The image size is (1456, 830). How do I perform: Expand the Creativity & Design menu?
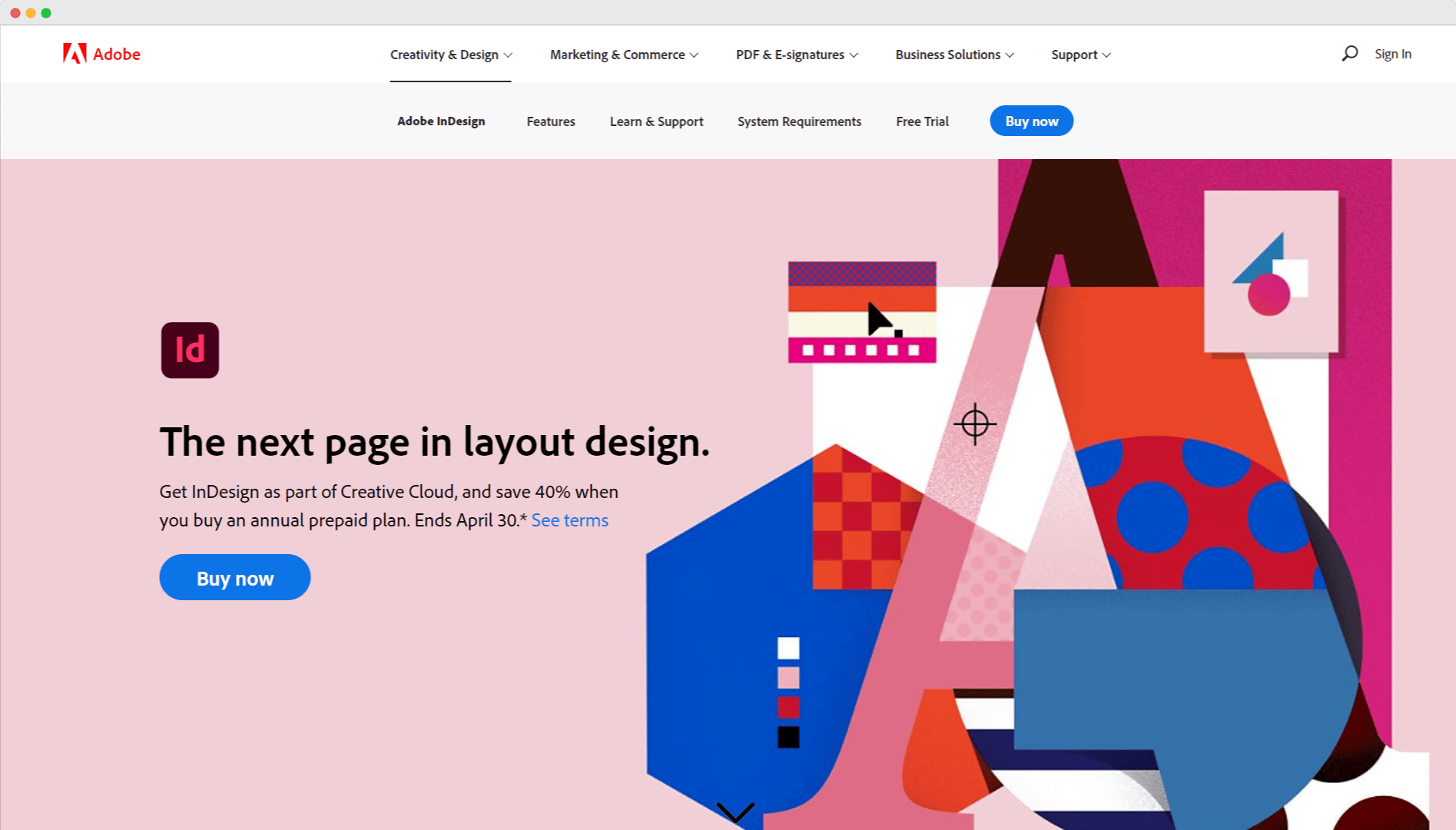451,55
